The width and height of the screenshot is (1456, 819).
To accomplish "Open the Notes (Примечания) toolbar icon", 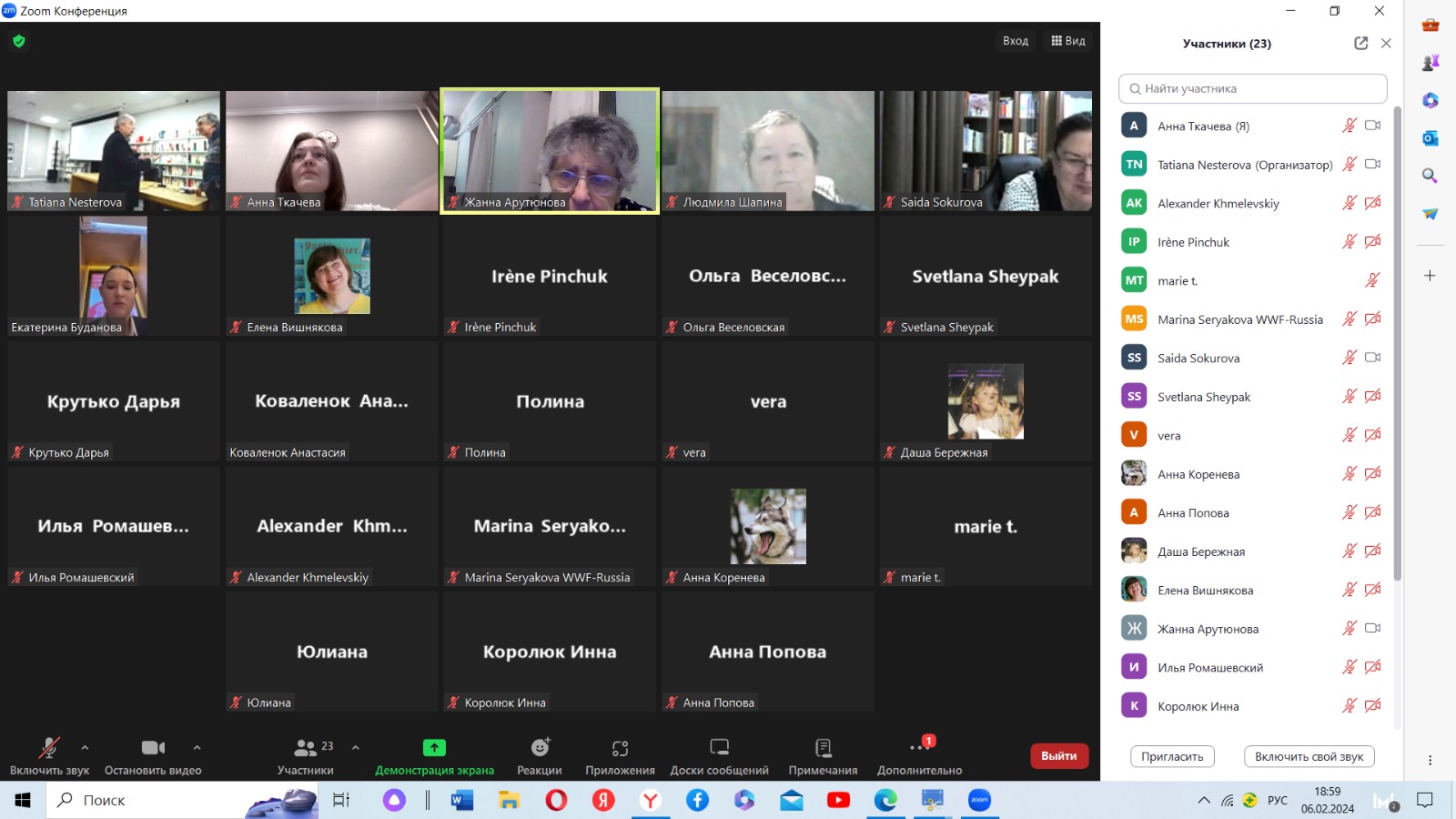I will tap(823, 748).
